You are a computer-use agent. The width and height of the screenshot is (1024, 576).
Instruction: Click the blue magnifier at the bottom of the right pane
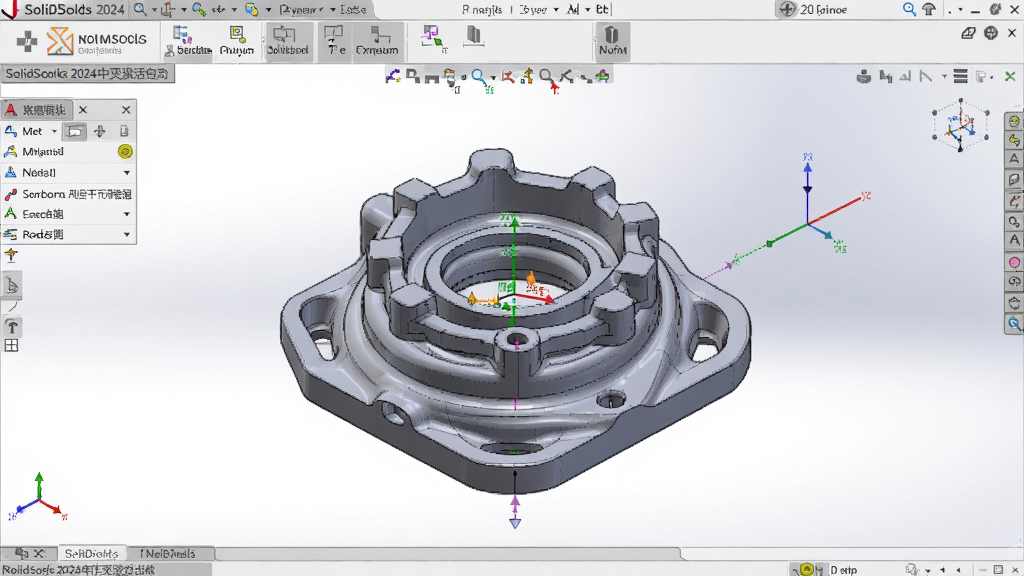tap(1014, 323)
